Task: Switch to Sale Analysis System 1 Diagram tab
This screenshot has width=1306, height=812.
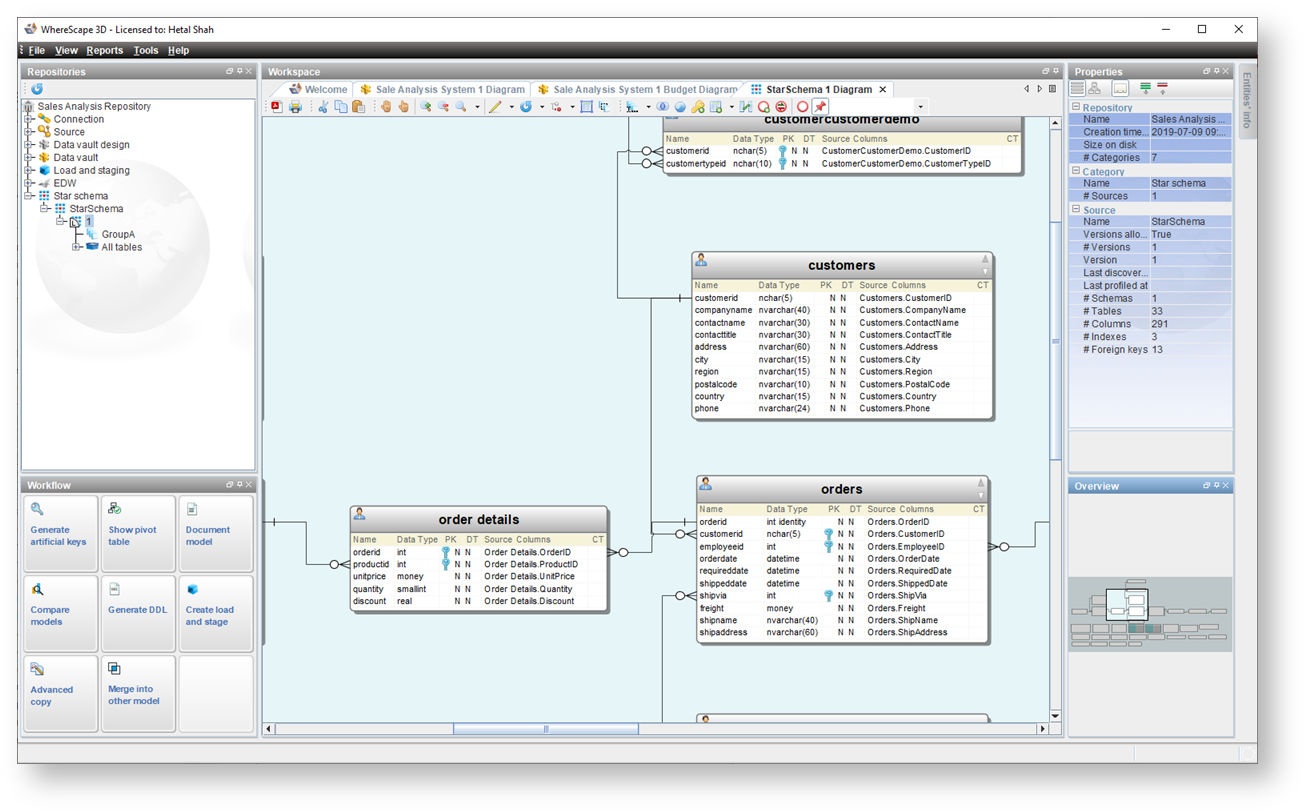Action: point(442,90)
